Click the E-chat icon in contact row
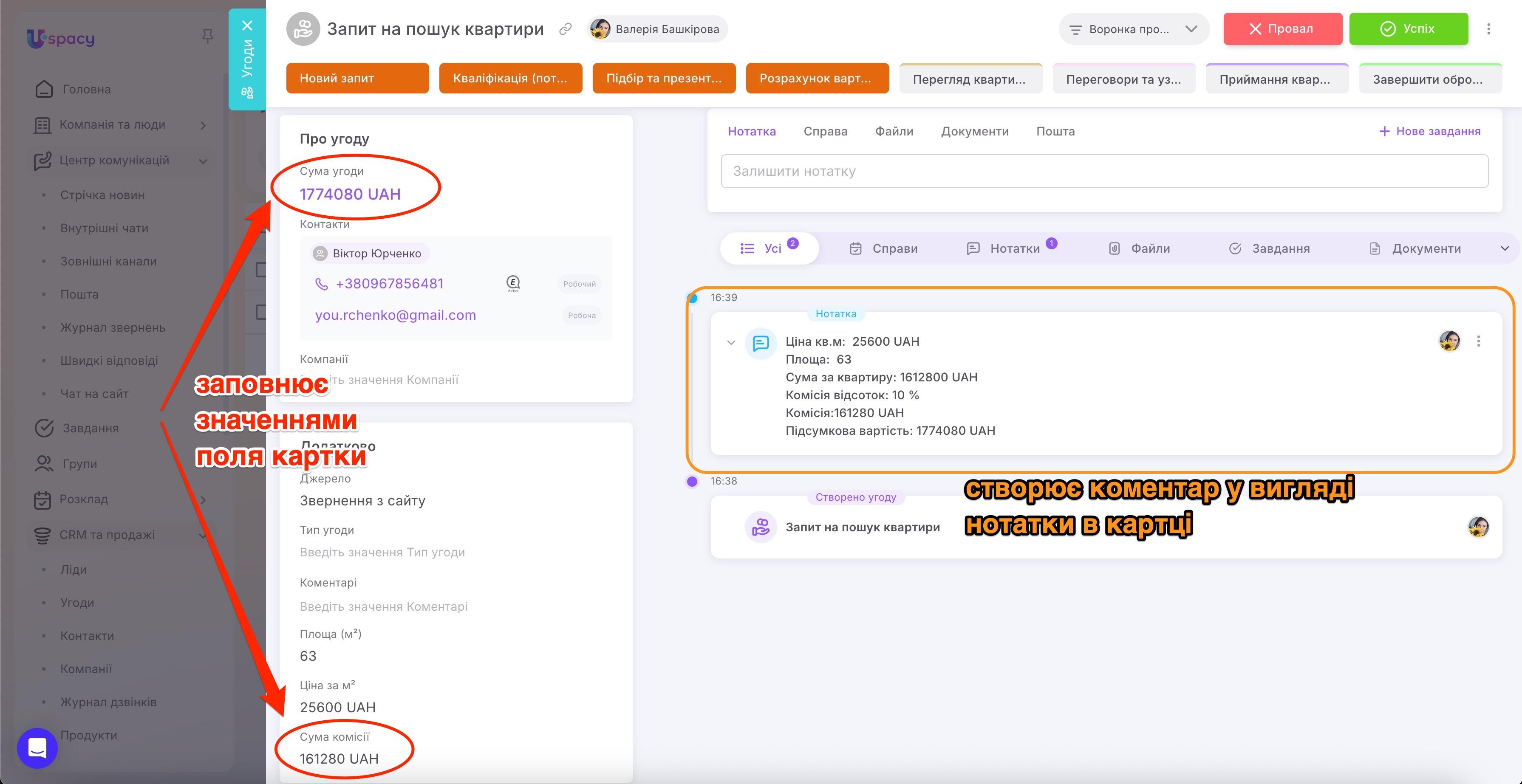The image size is (1522, 784). (513, 284)
